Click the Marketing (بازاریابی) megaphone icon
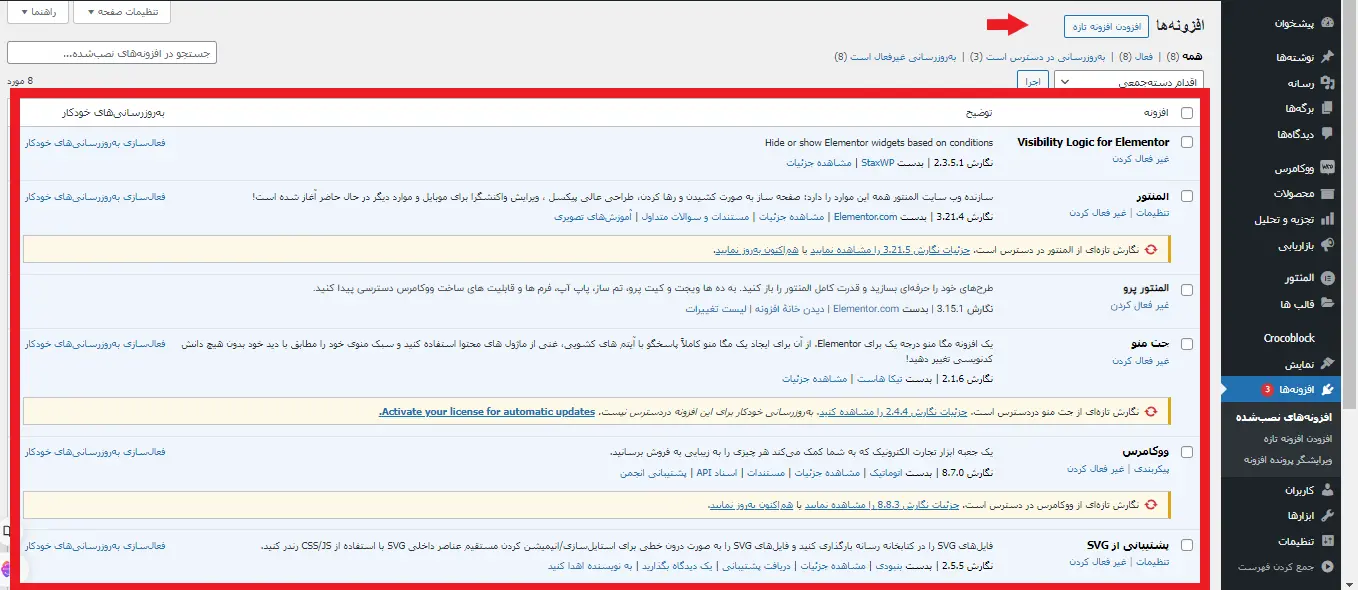1358x590 pixels. point(1327,244)
